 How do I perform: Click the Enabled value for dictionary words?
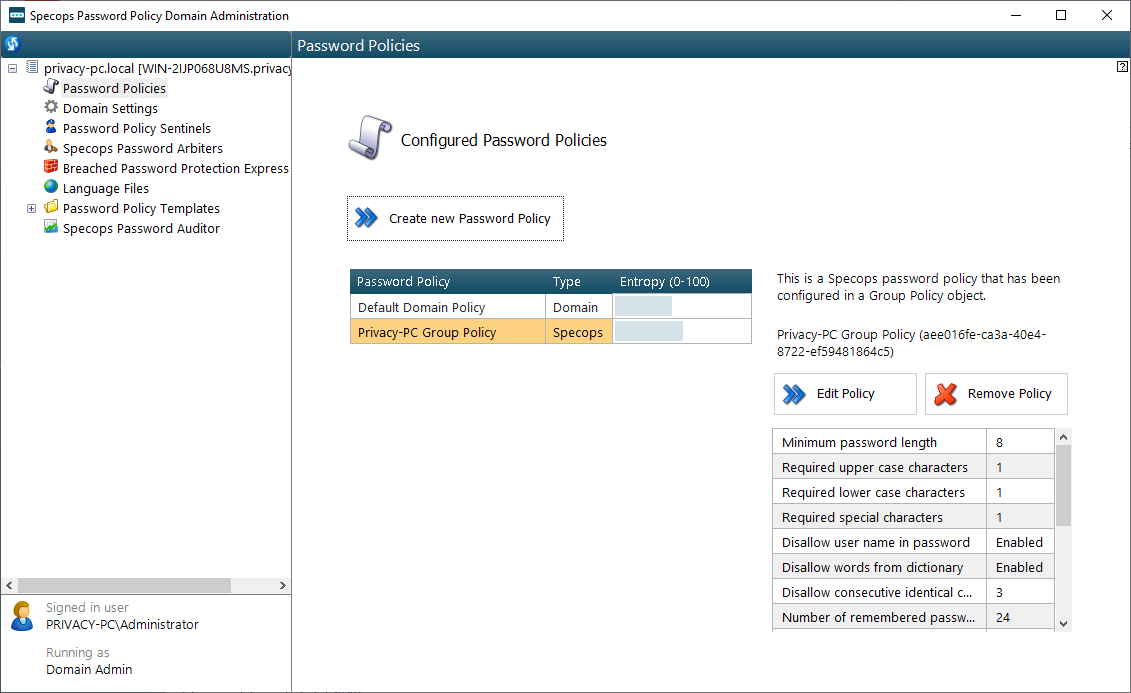pyautogui.click(x=1019, y=568)
